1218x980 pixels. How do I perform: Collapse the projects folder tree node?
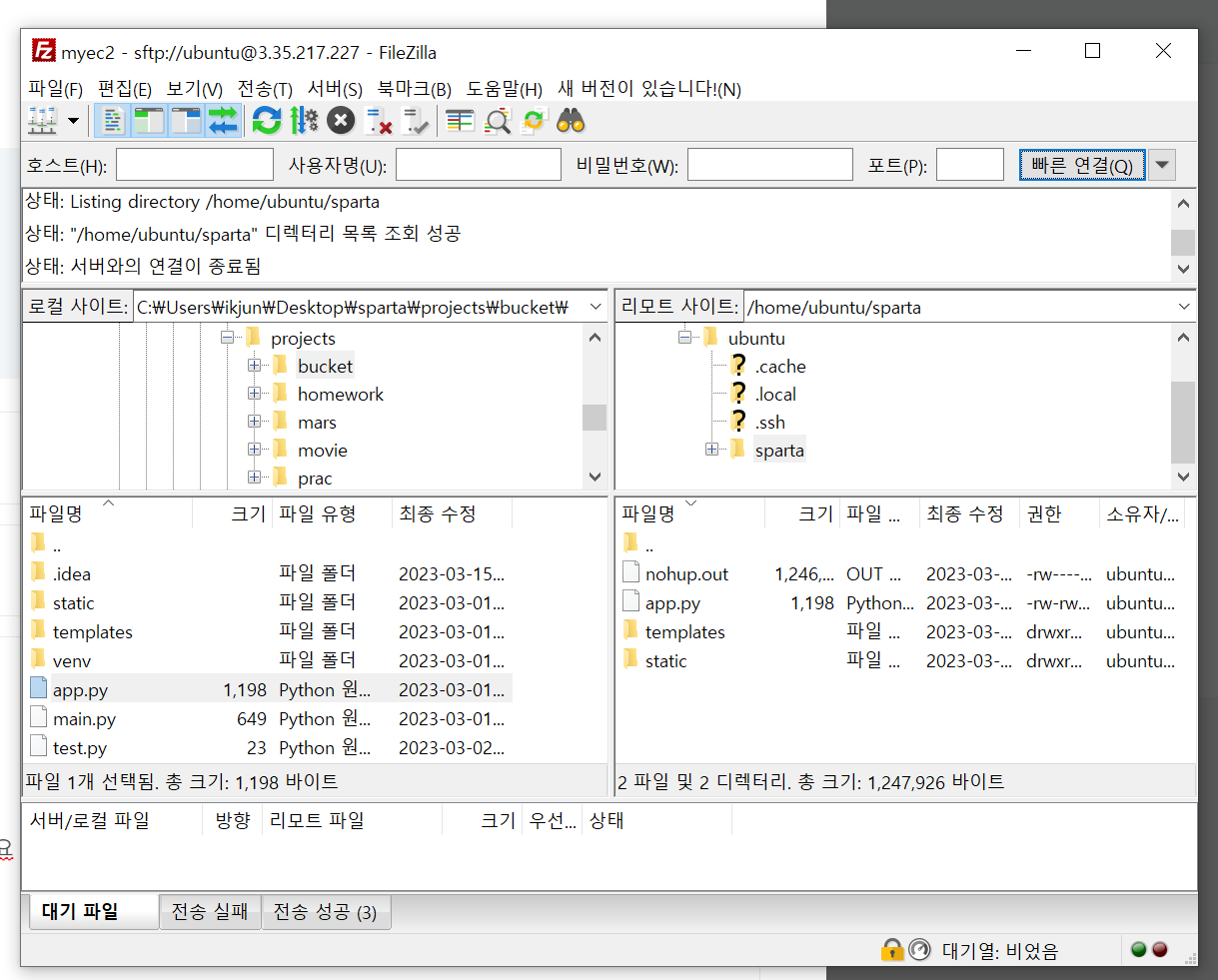[227, 338]
